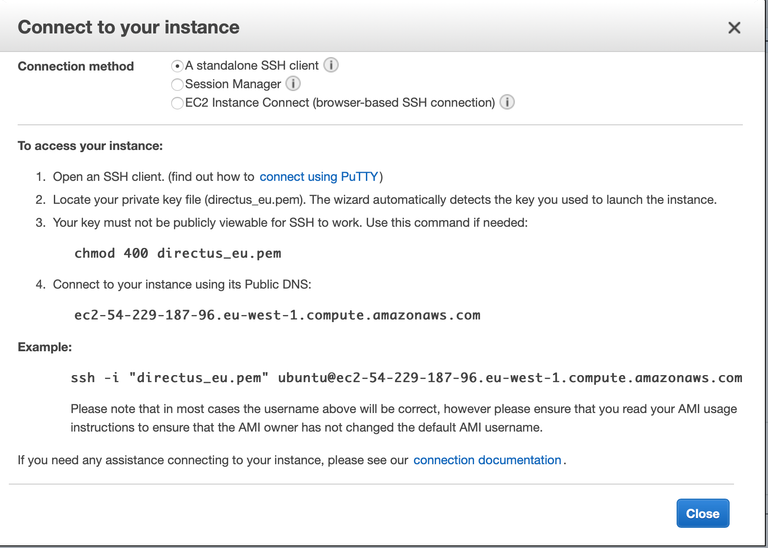The width and height of the screenshot is (768, 548).
Task: Choose the Session Manager radio button
Action: coord(178,85)
